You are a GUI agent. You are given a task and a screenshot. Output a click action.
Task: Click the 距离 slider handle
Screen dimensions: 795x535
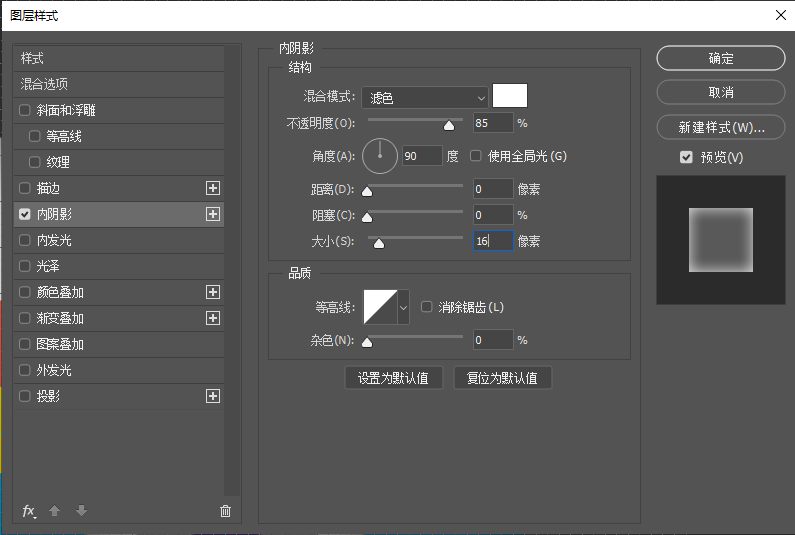coord(367,191)
